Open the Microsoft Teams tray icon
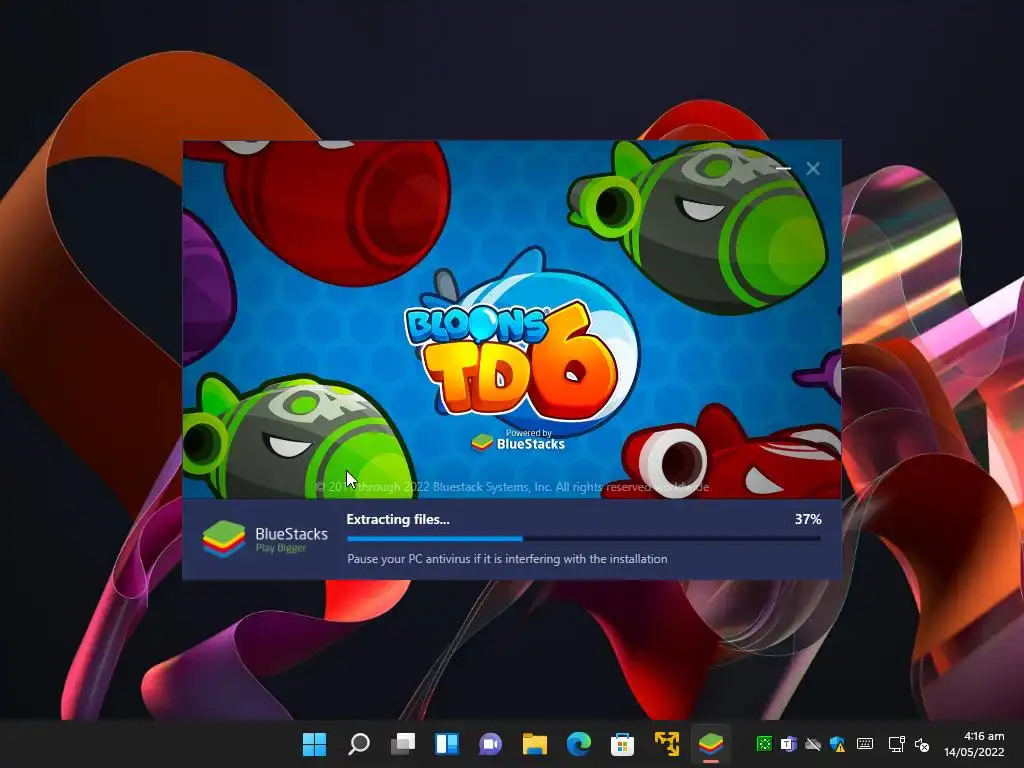This screenshot has width=1024, height=768. [788, 744]
